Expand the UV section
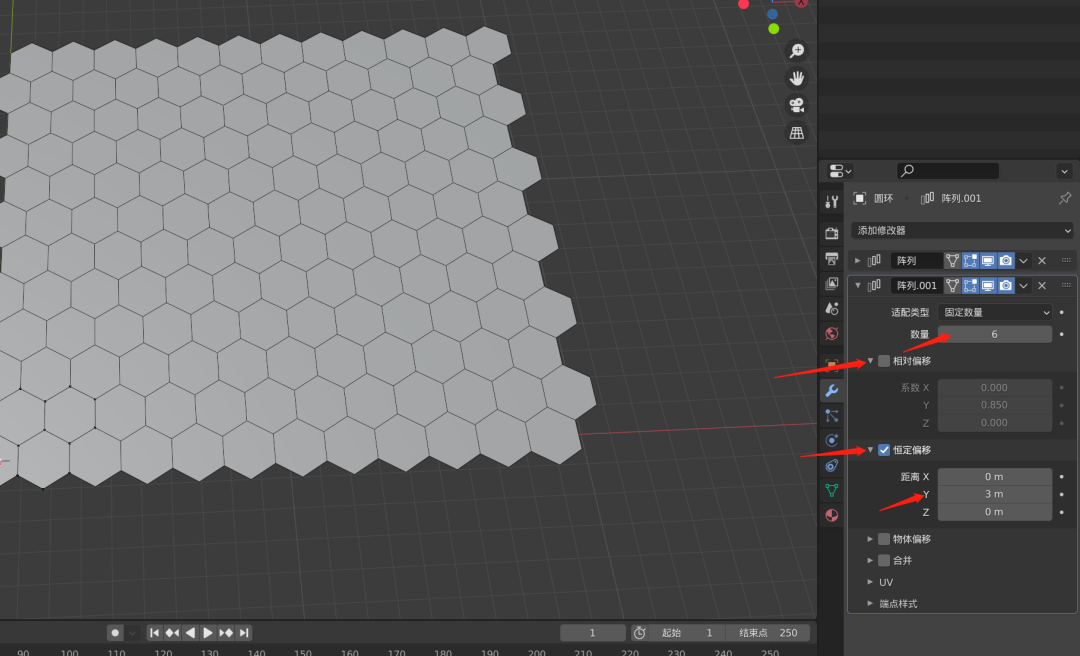This screenshot has height=656, width=1080. [870, 582]
